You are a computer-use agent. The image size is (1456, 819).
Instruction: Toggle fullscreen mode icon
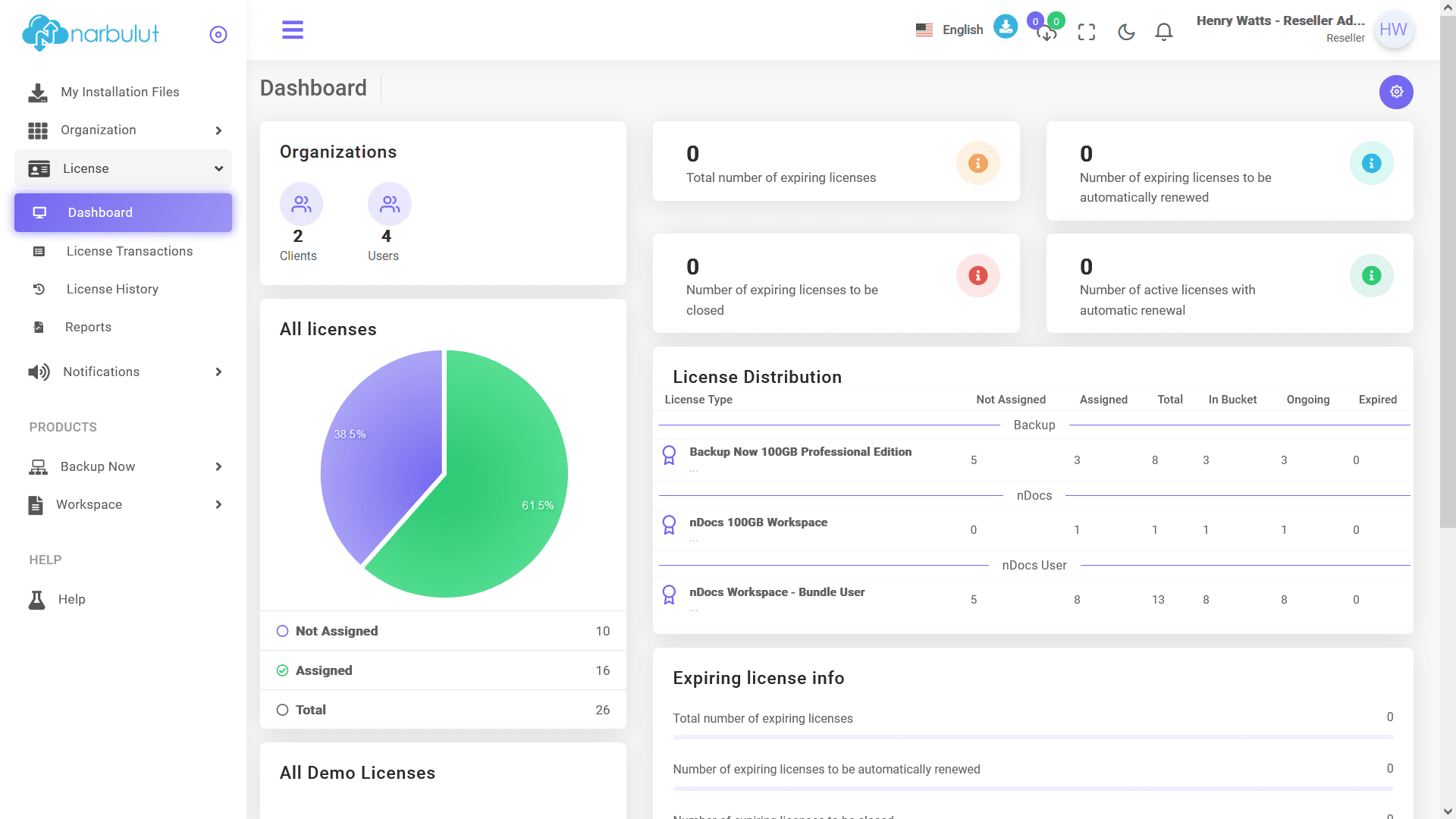[1087, 32]
